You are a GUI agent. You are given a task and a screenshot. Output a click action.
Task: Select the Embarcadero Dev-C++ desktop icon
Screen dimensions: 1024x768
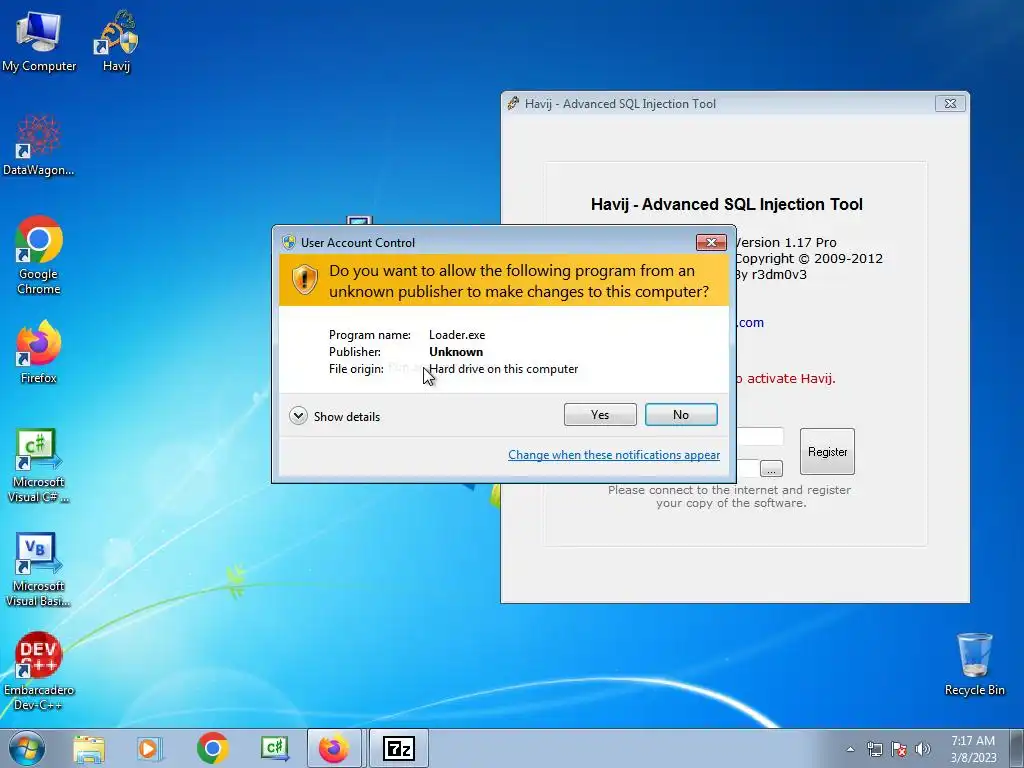(x=39, y=671)
